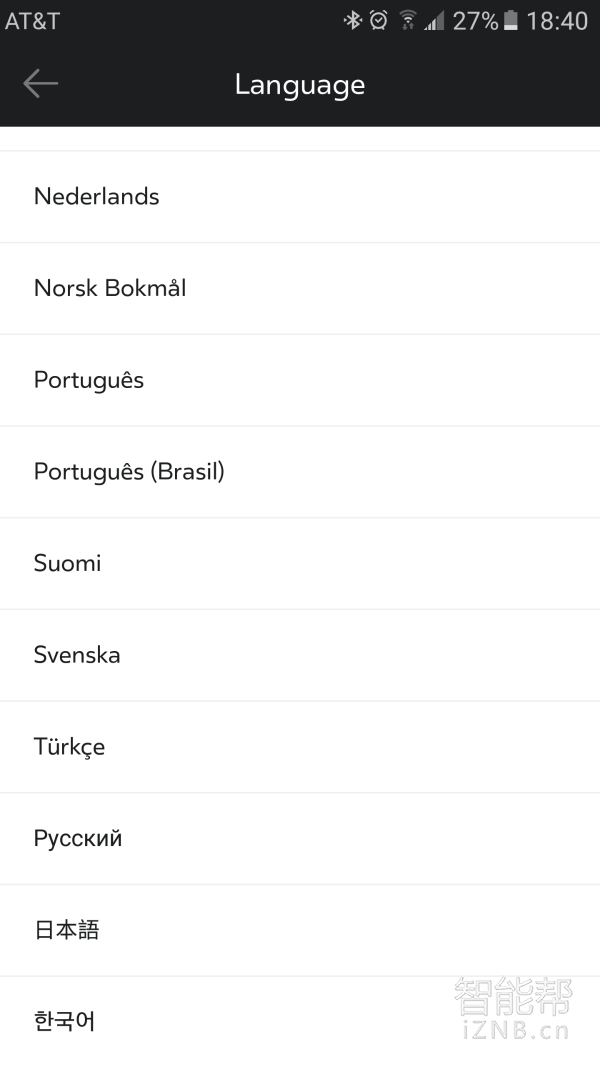Choose Norsk Bokmål from the list

[x=110, y=289]
